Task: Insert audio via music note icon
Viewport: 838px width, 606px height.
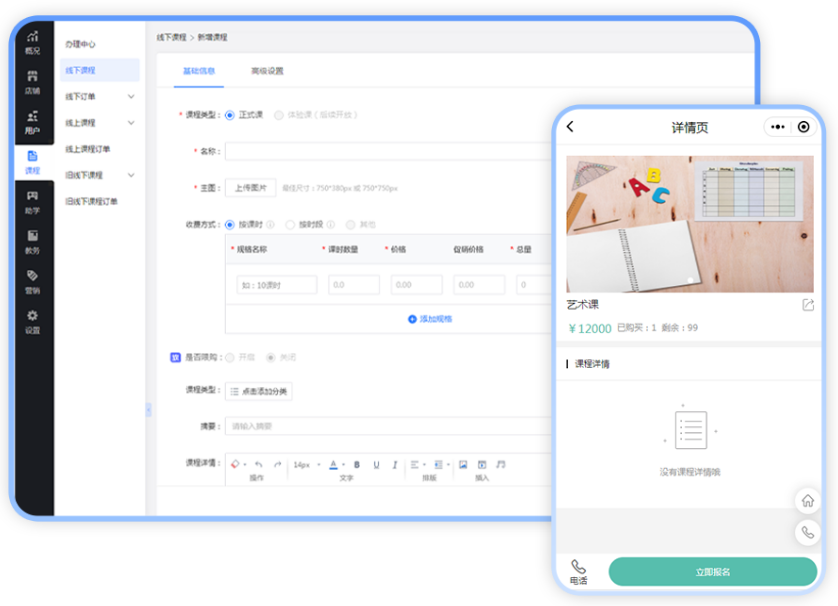Action: 501,464
